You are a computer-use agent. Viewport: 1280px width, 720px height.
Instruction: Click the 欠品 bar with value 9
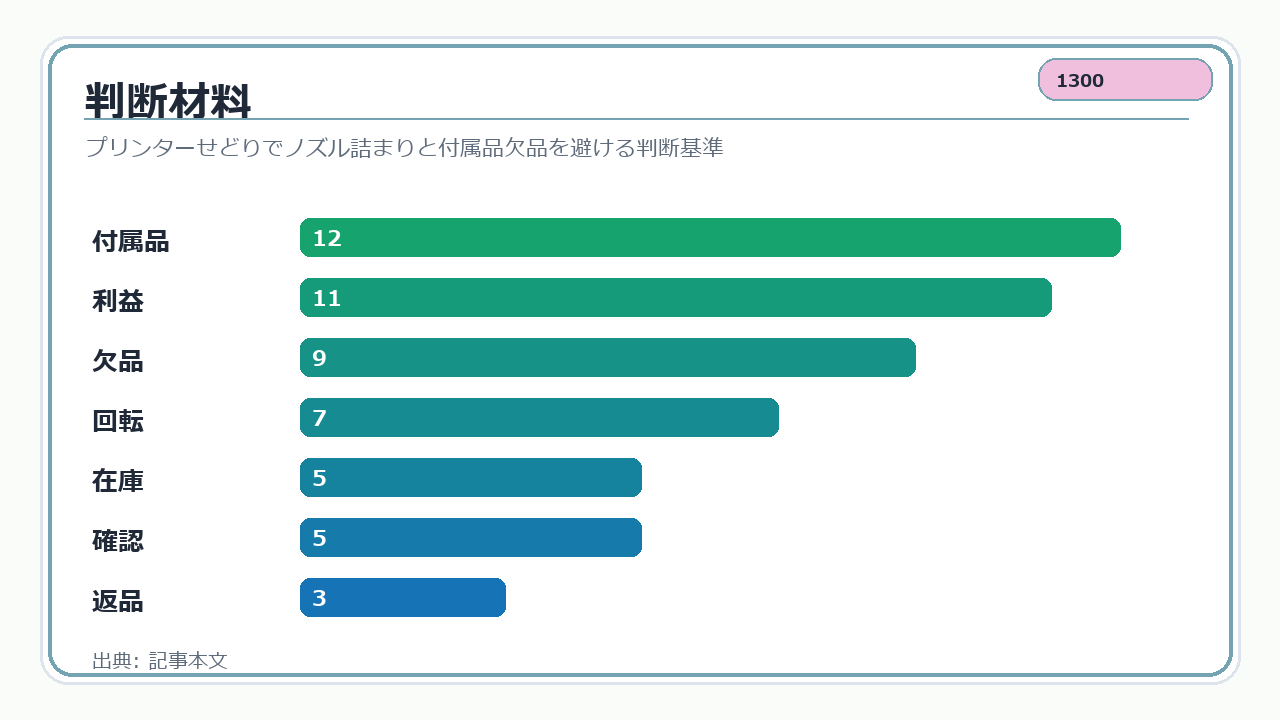coord(608,358)
